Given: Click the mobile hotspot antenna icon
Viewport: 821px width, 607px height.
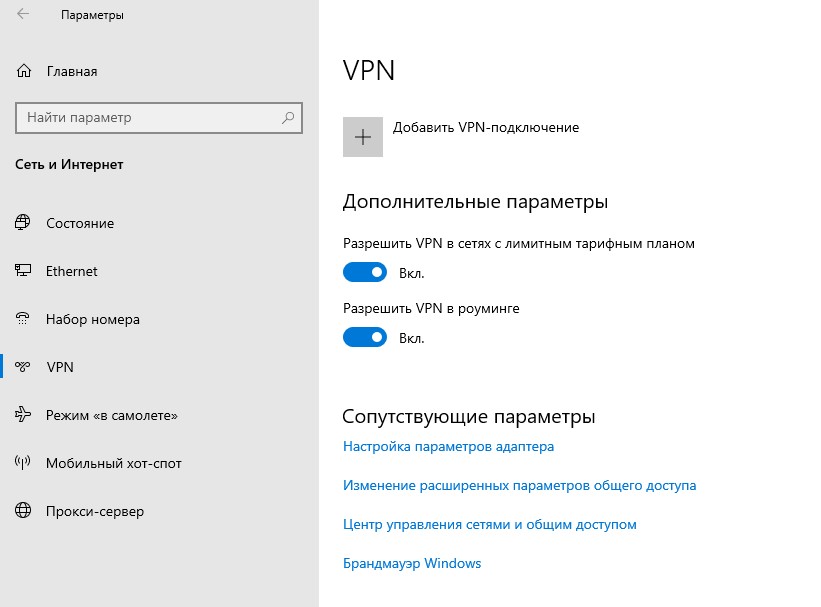Looking at the screenshot, I should pos(23,462).
